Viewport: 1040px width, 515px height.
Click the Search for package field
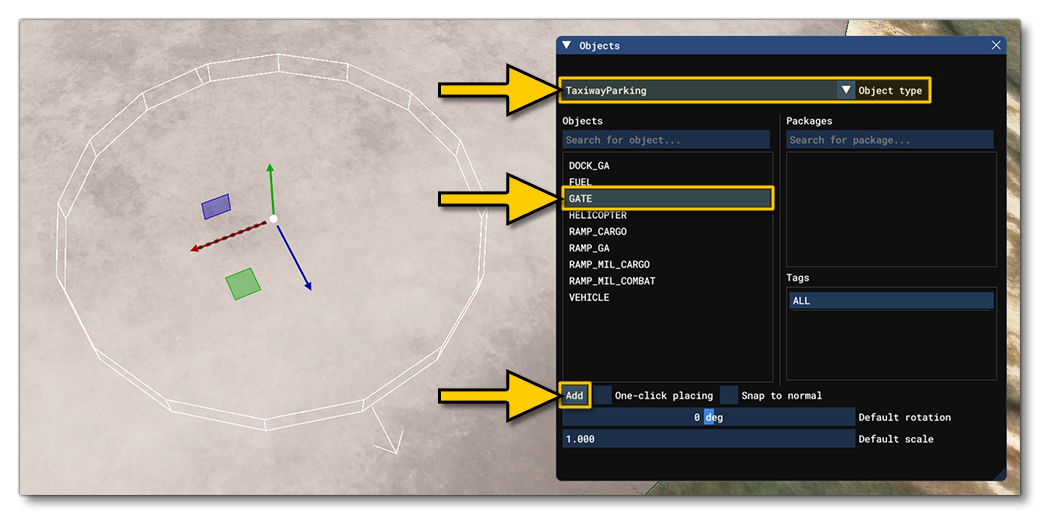[889, 140]
